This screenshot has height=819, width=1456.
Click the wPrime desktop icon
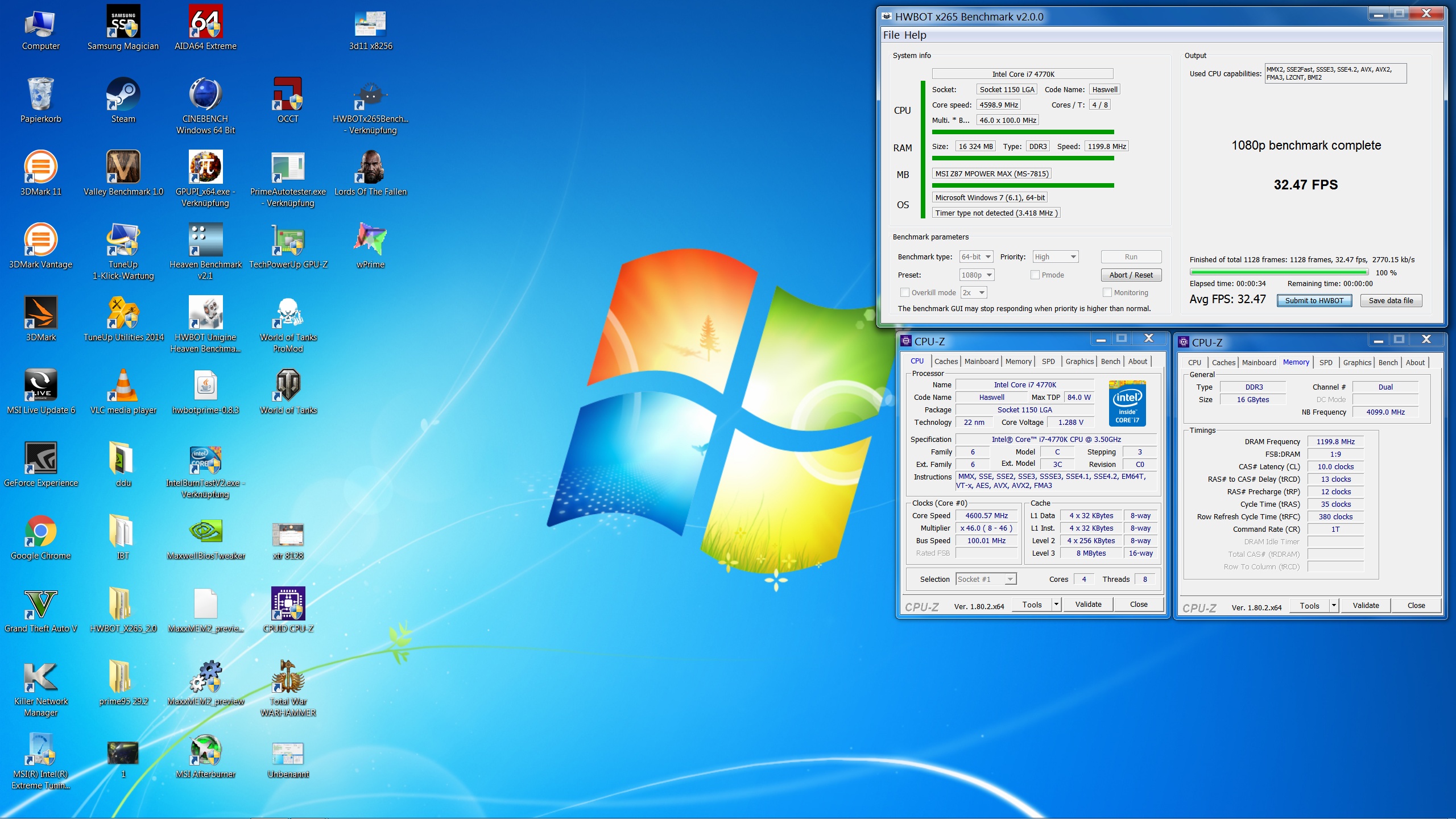tap(370, 246)
